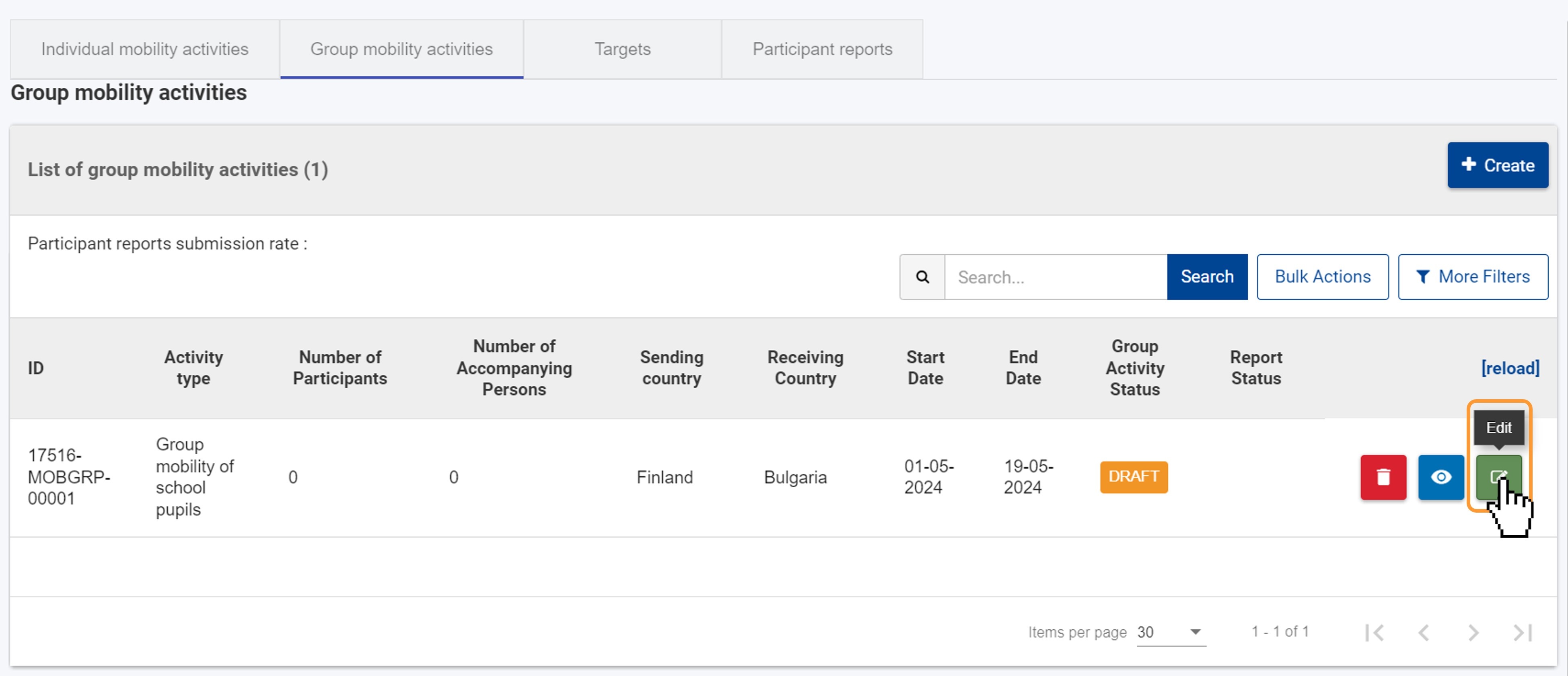1568x676 pixels.
Task: Click List of group mobility activities (1) title
Action: click(x=178, y=169)
